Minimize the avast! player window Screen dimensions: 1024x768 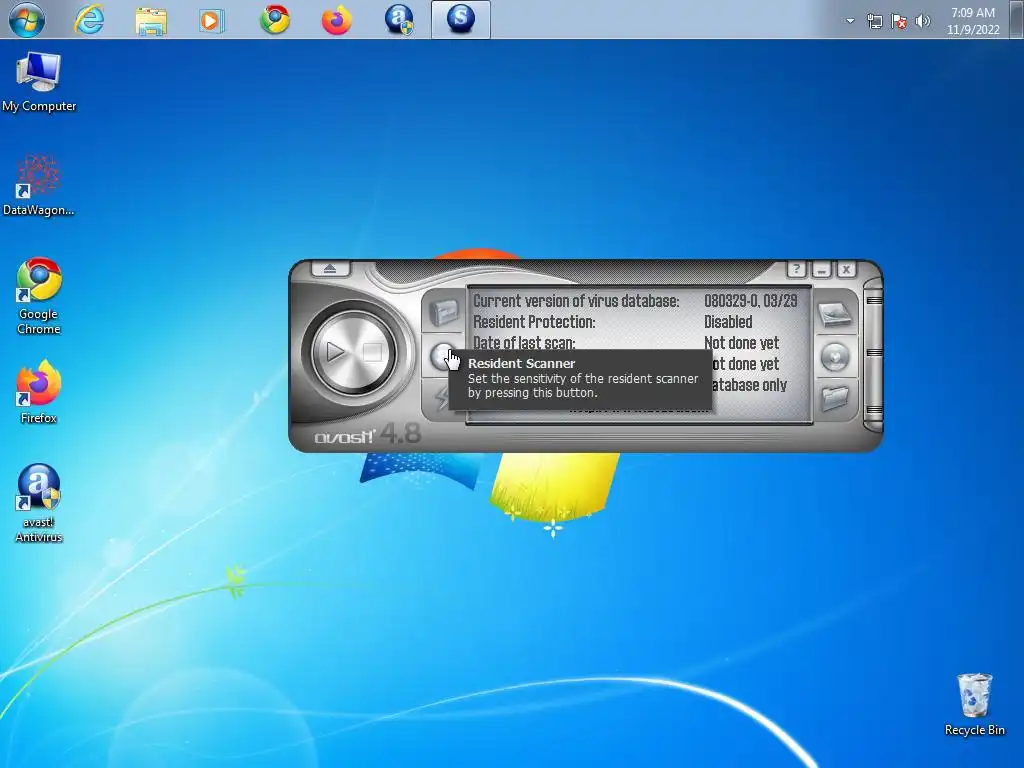(x=822, y=269)
